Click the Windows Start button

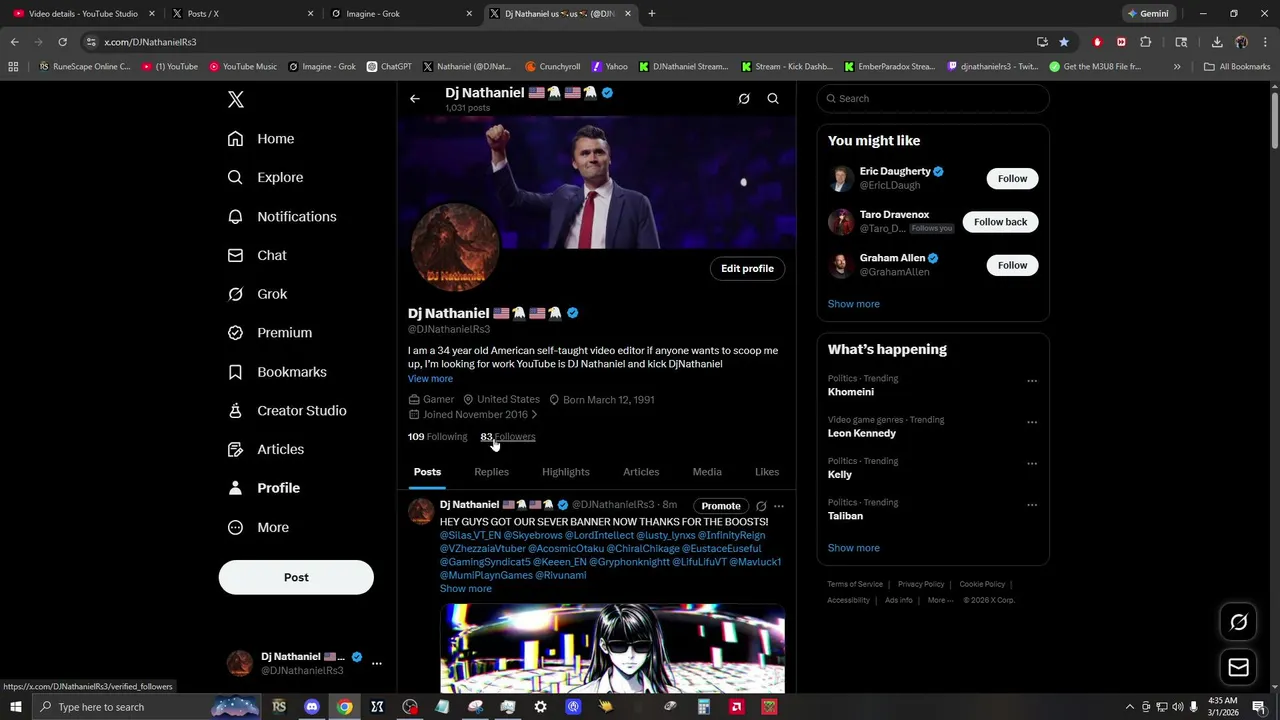click(15, 707)
